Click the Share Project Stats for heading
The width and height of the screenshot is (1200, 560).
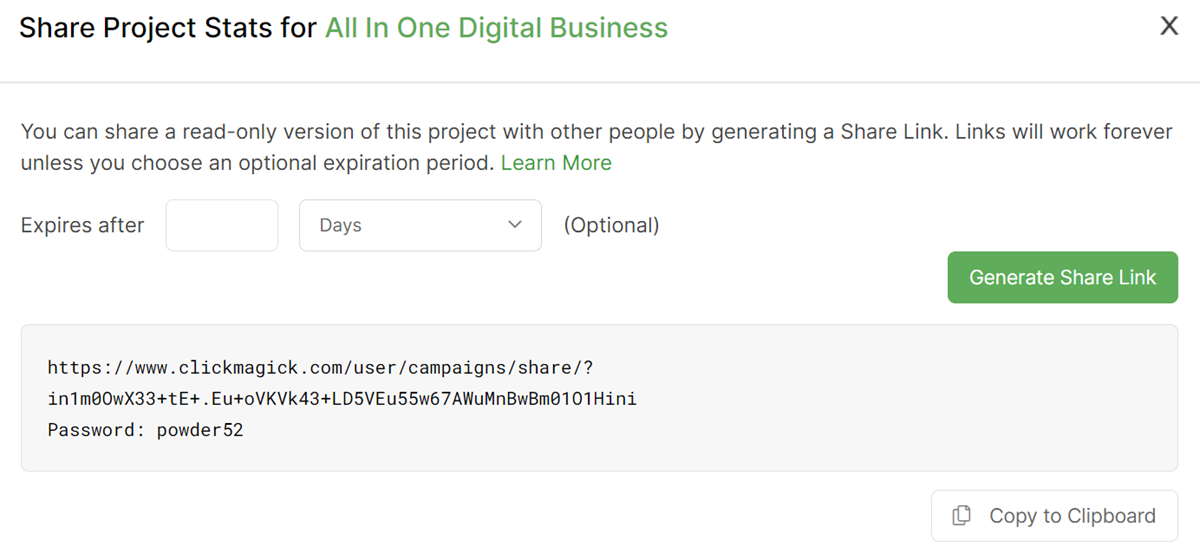[x=168, y=27]
